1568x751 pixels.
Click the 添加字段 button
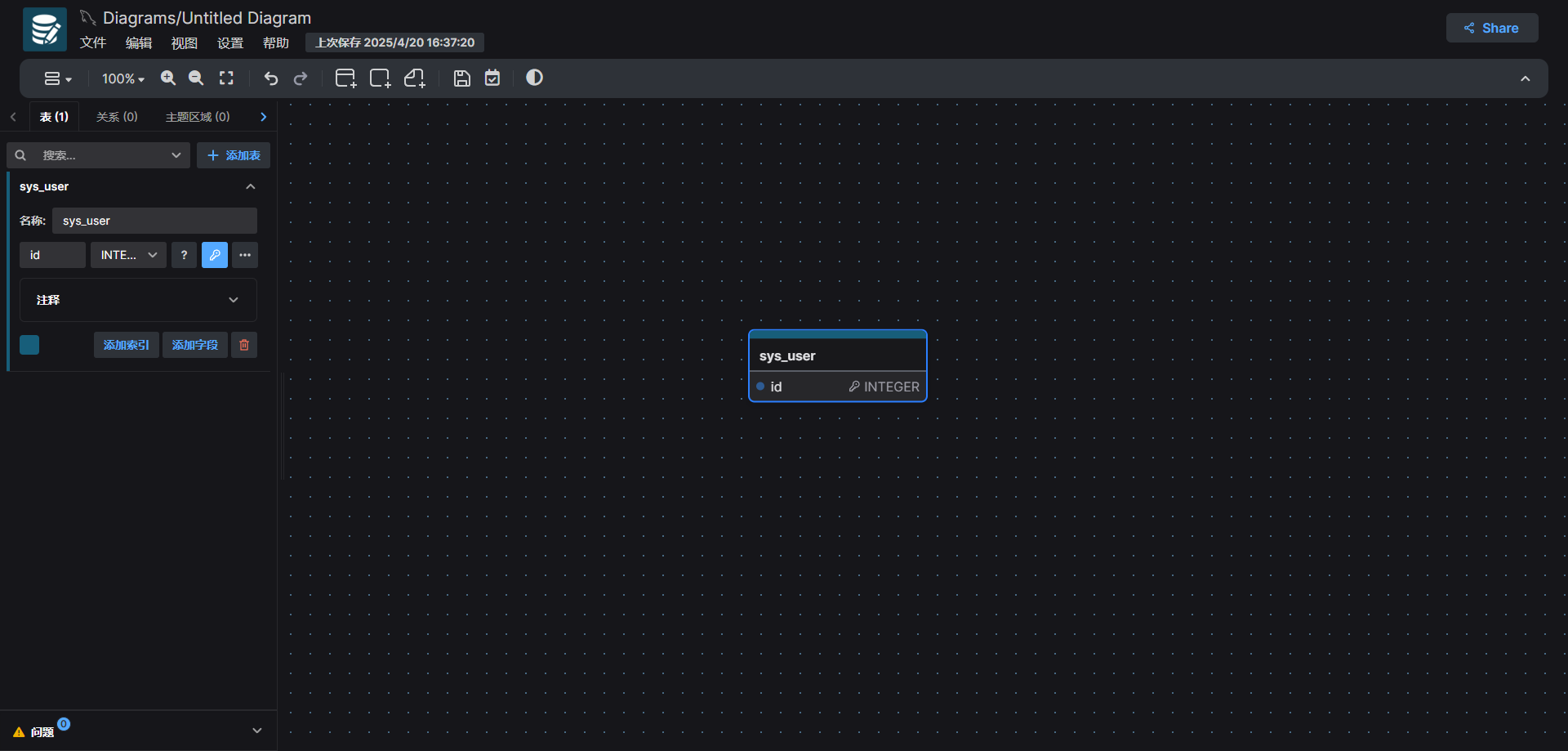(195, 345)
